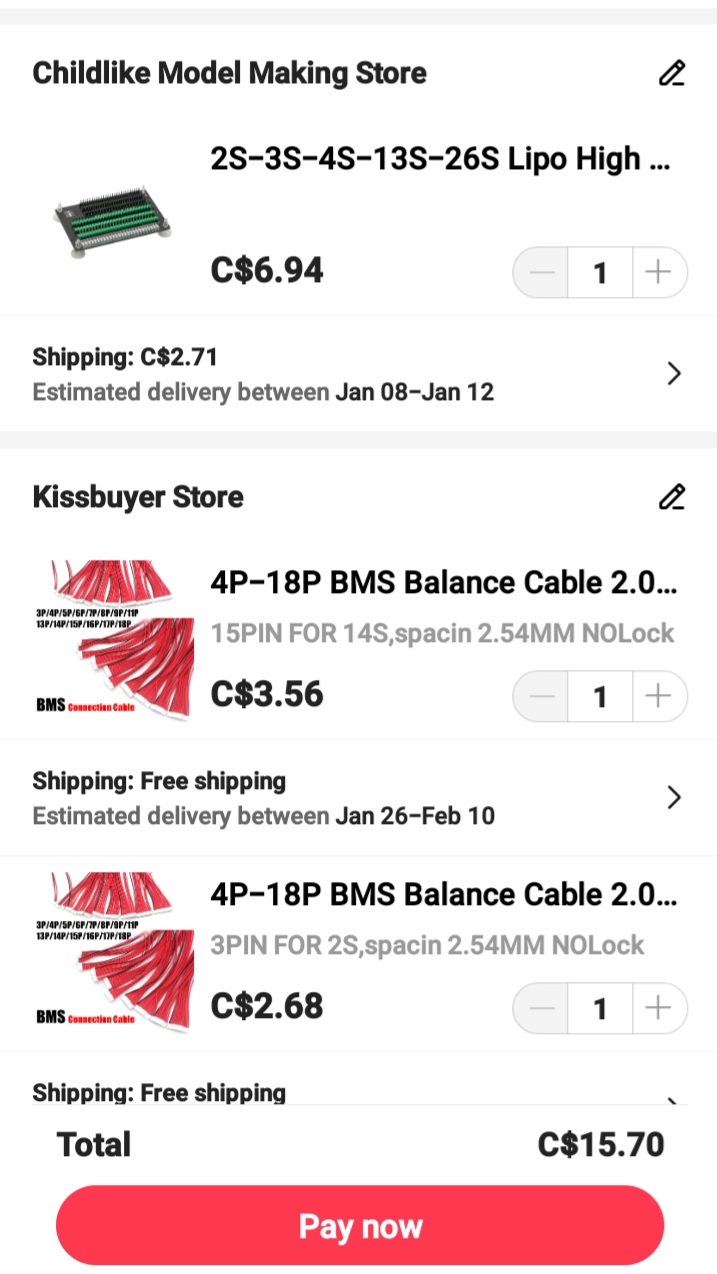Select the 3PIN cable quantity field

click(600, 1008)
